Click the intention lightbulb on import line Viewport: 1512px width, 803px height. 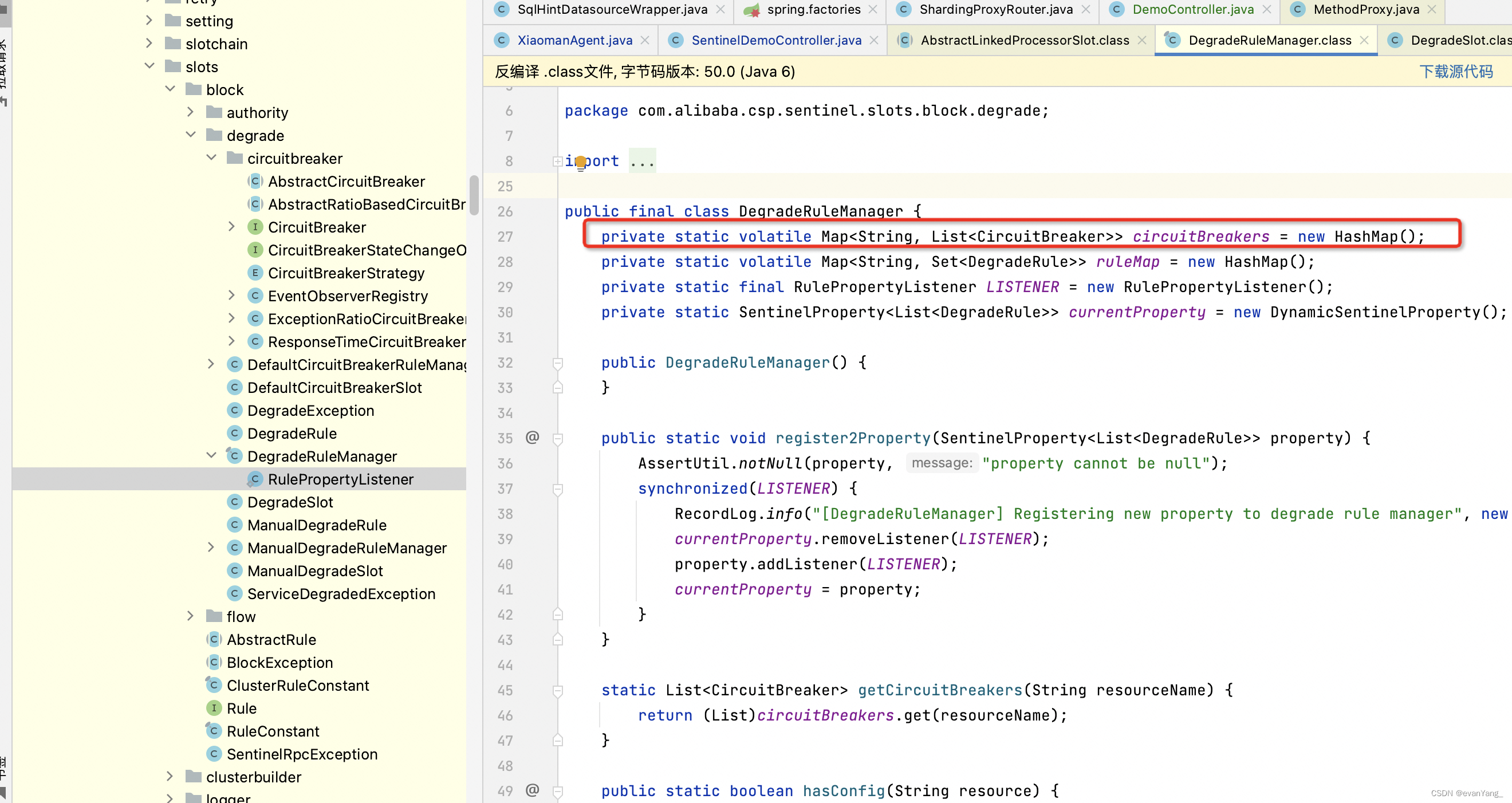coord(581,163)
